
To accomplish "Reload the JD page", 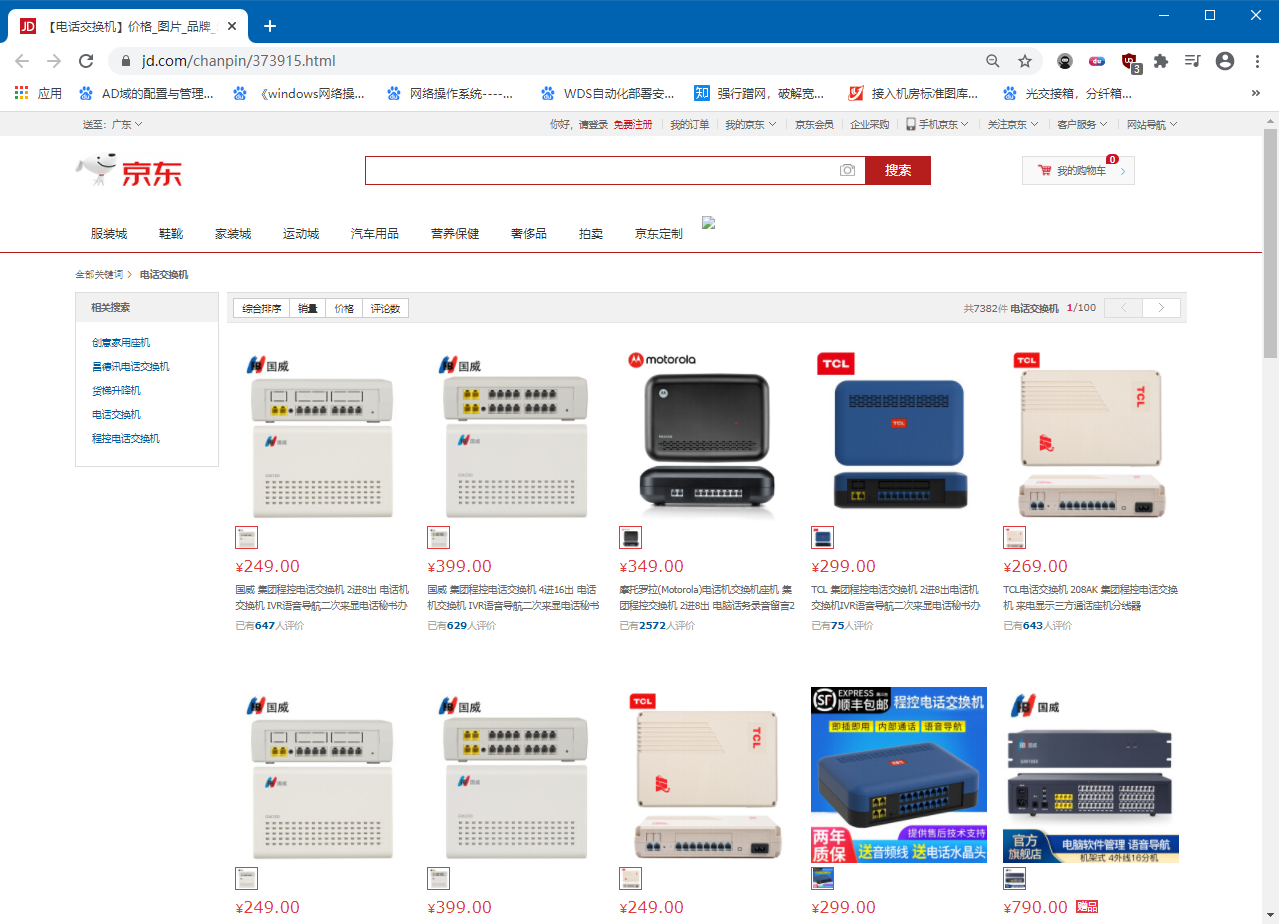I will (86, 61).
